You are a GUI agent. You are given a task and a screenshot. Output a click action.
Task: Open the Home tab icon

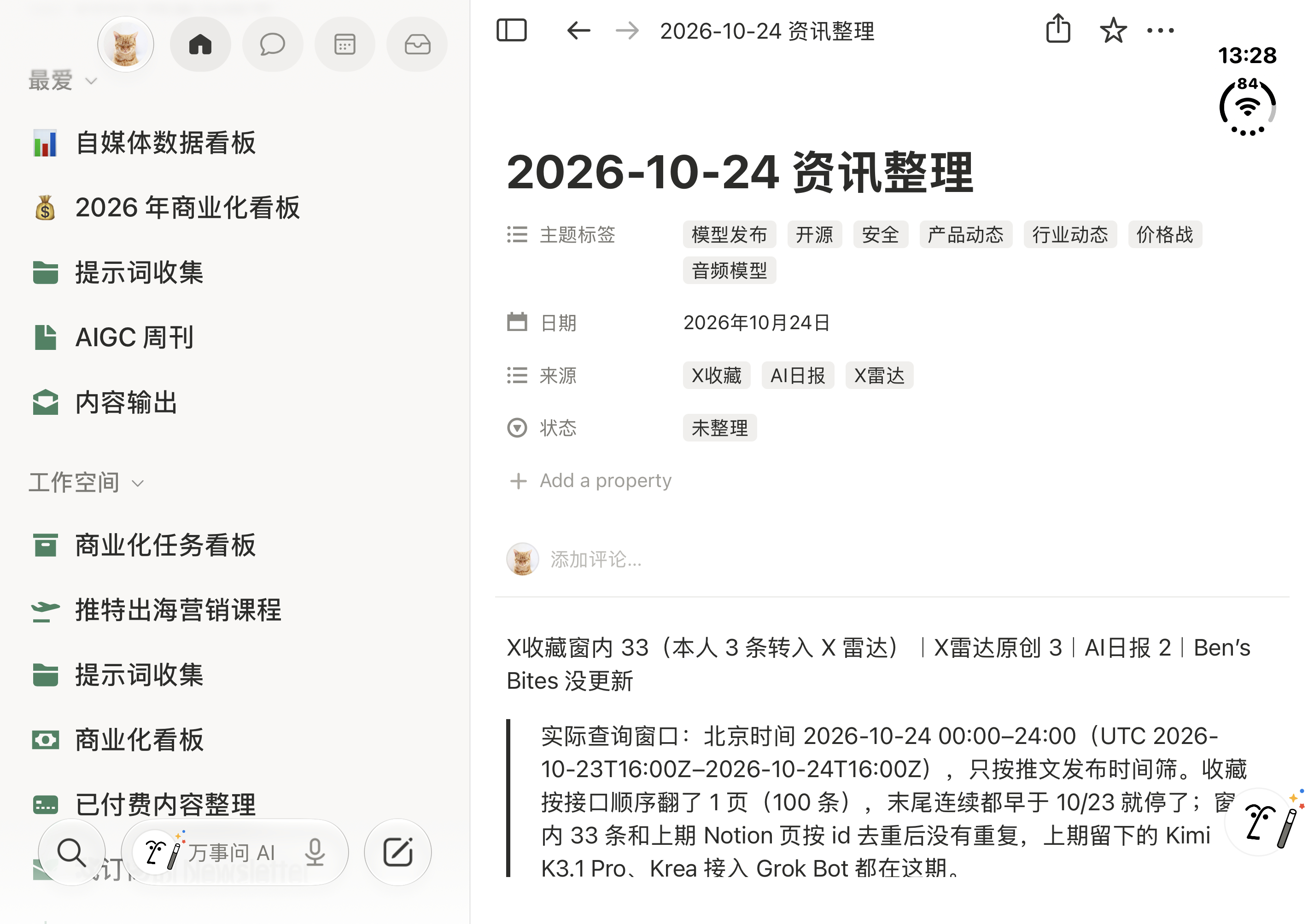(200, 44)
